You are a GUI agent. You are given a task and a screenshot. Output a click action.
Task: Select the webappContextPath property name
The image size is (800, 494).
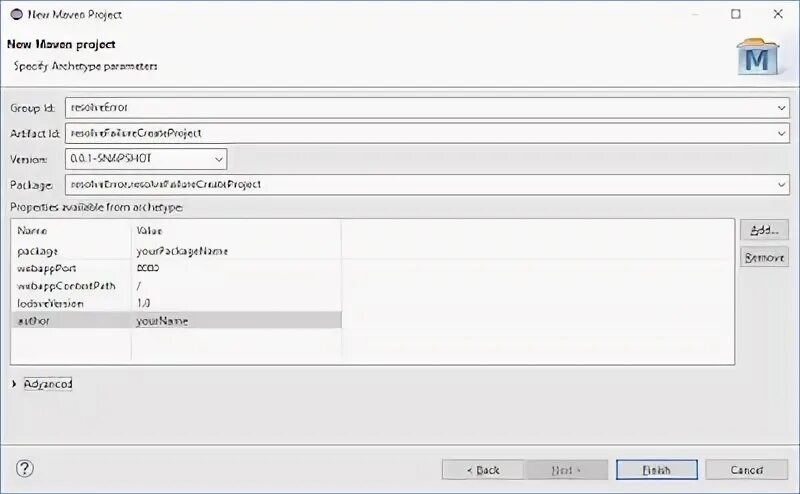(x=66, y=286)
